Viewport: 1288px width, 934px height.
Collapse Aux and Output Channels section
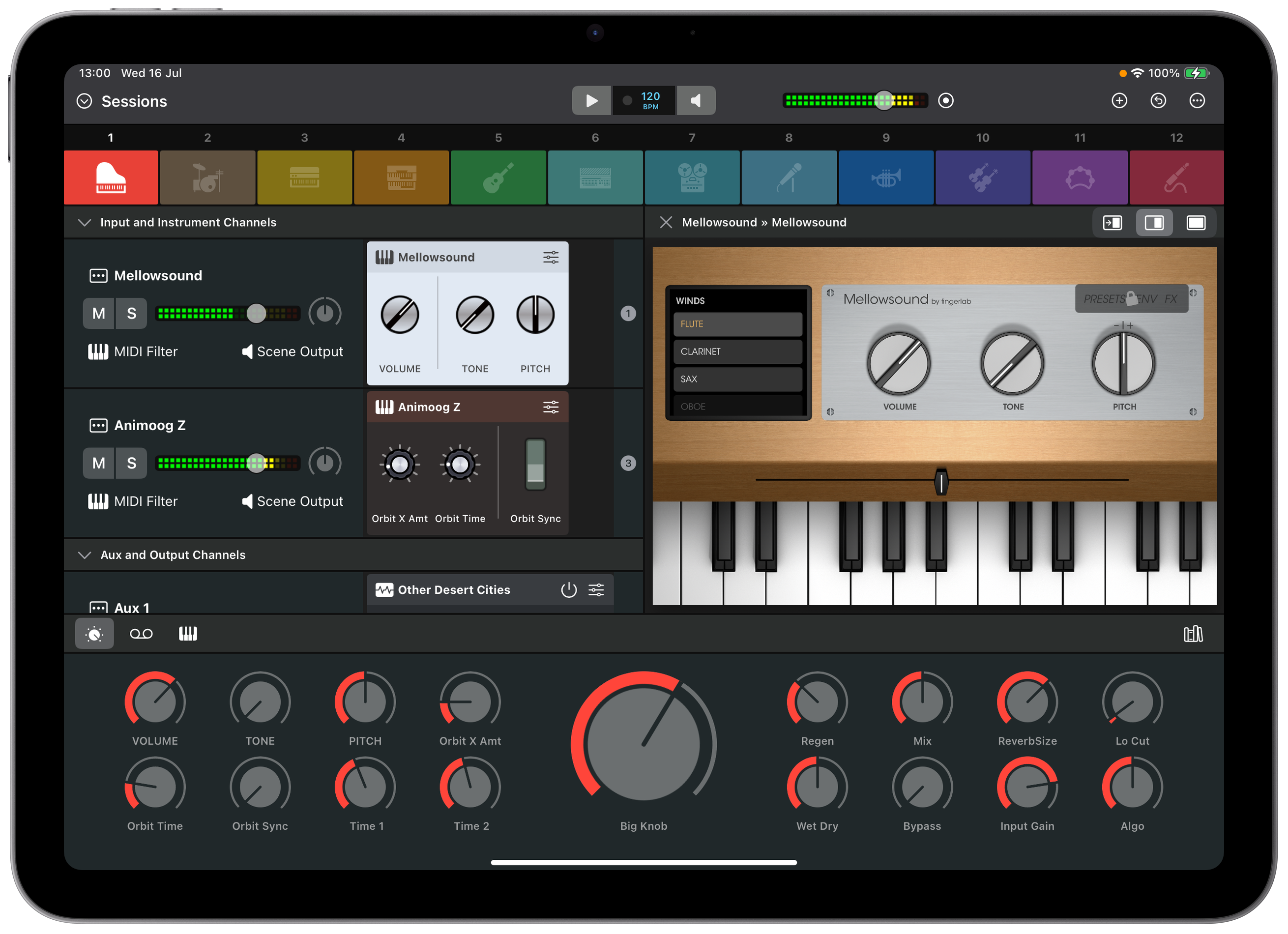84,555
